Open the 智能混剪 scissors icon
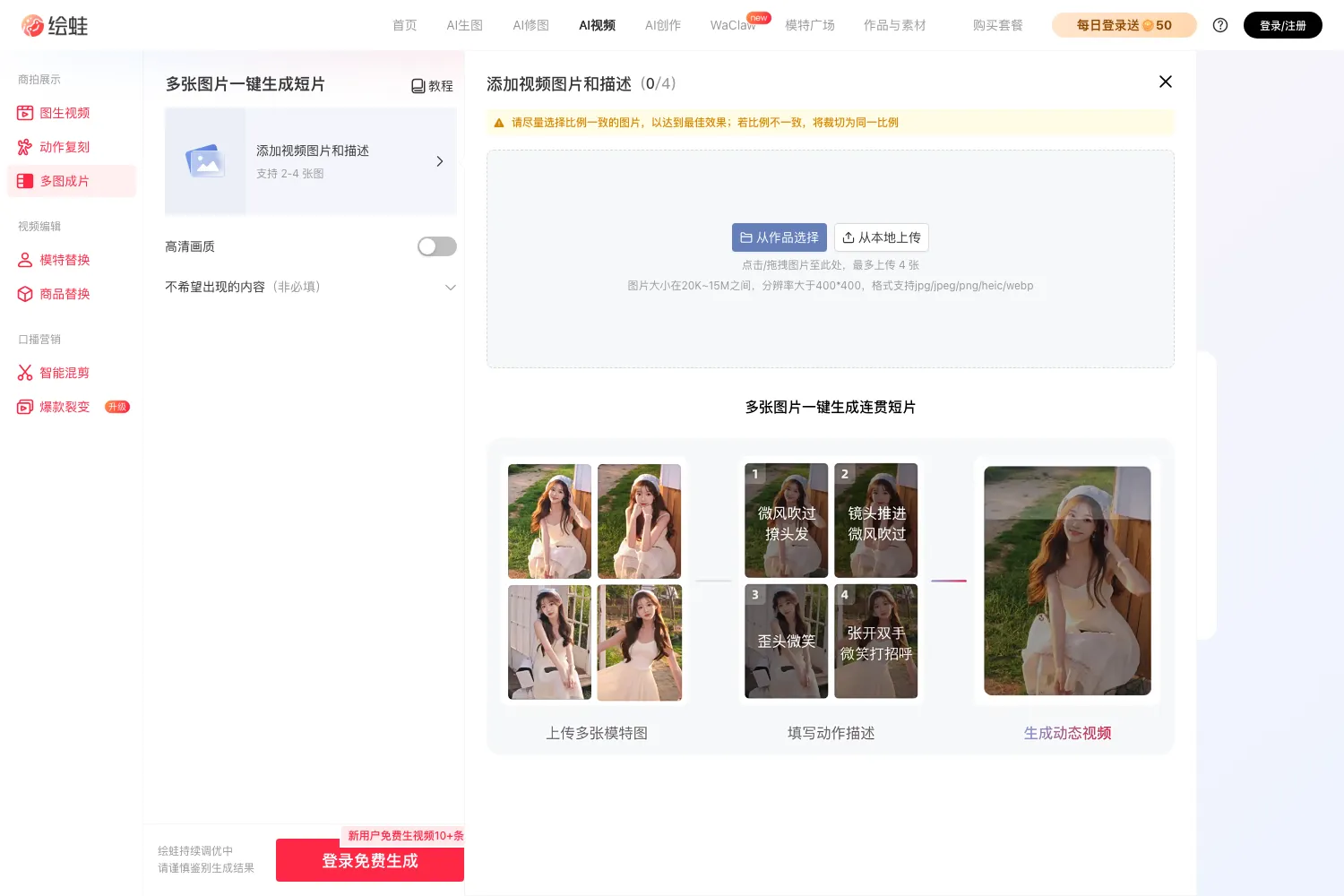1344x896 pixels. tap(25, 373)
